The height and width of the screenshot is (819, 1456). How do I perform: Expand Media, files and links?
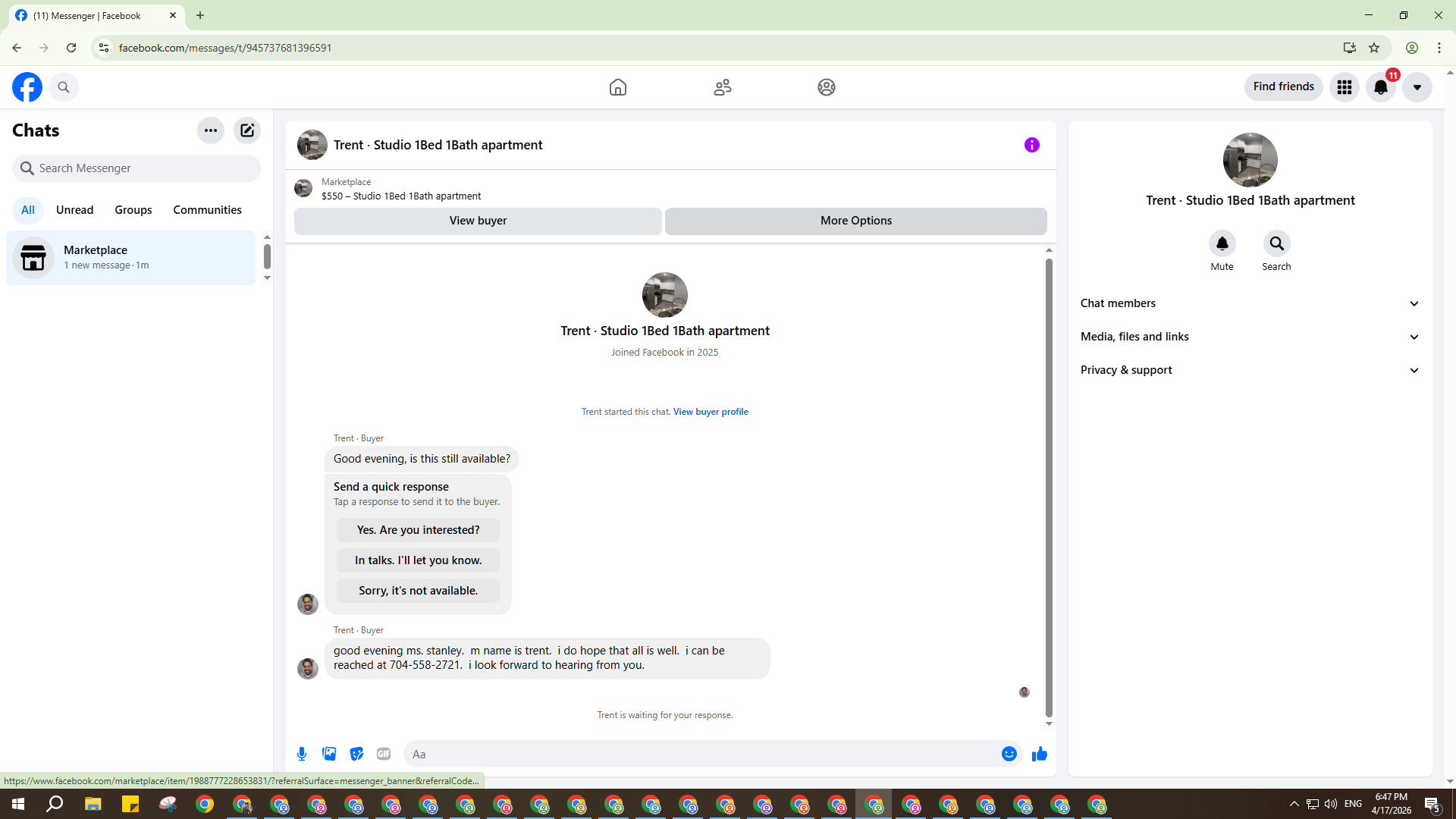click(x=1249, y=337)
